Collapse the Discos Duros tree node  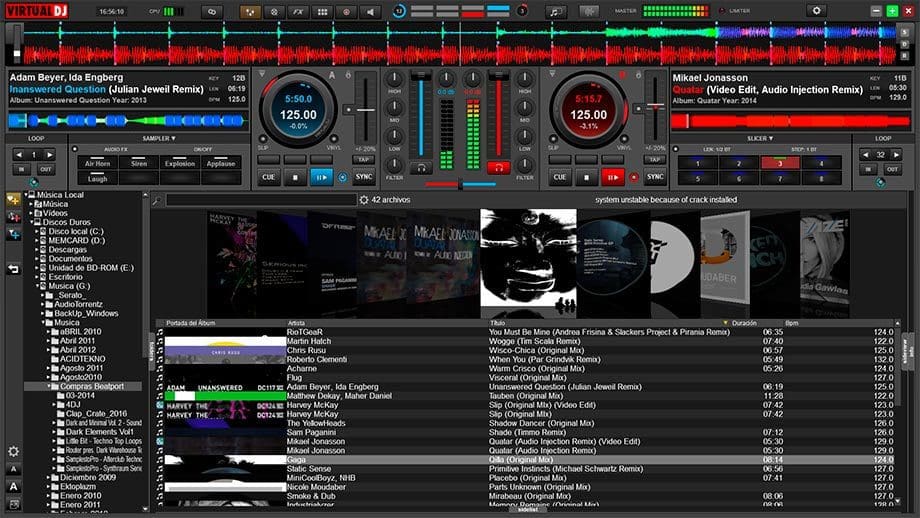coord(32,222)
